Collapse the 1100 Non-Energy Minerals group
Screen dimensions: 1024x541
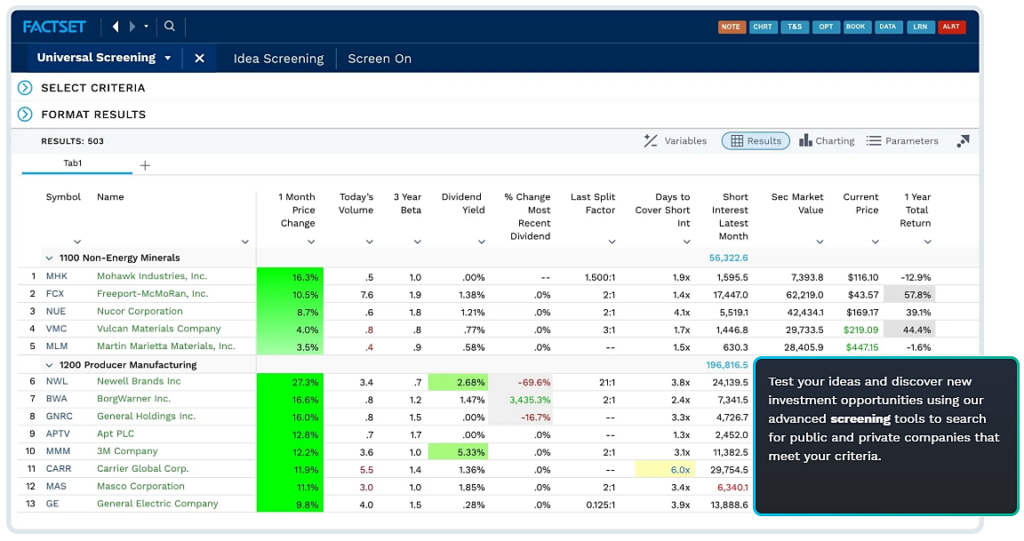pos(49,258)
